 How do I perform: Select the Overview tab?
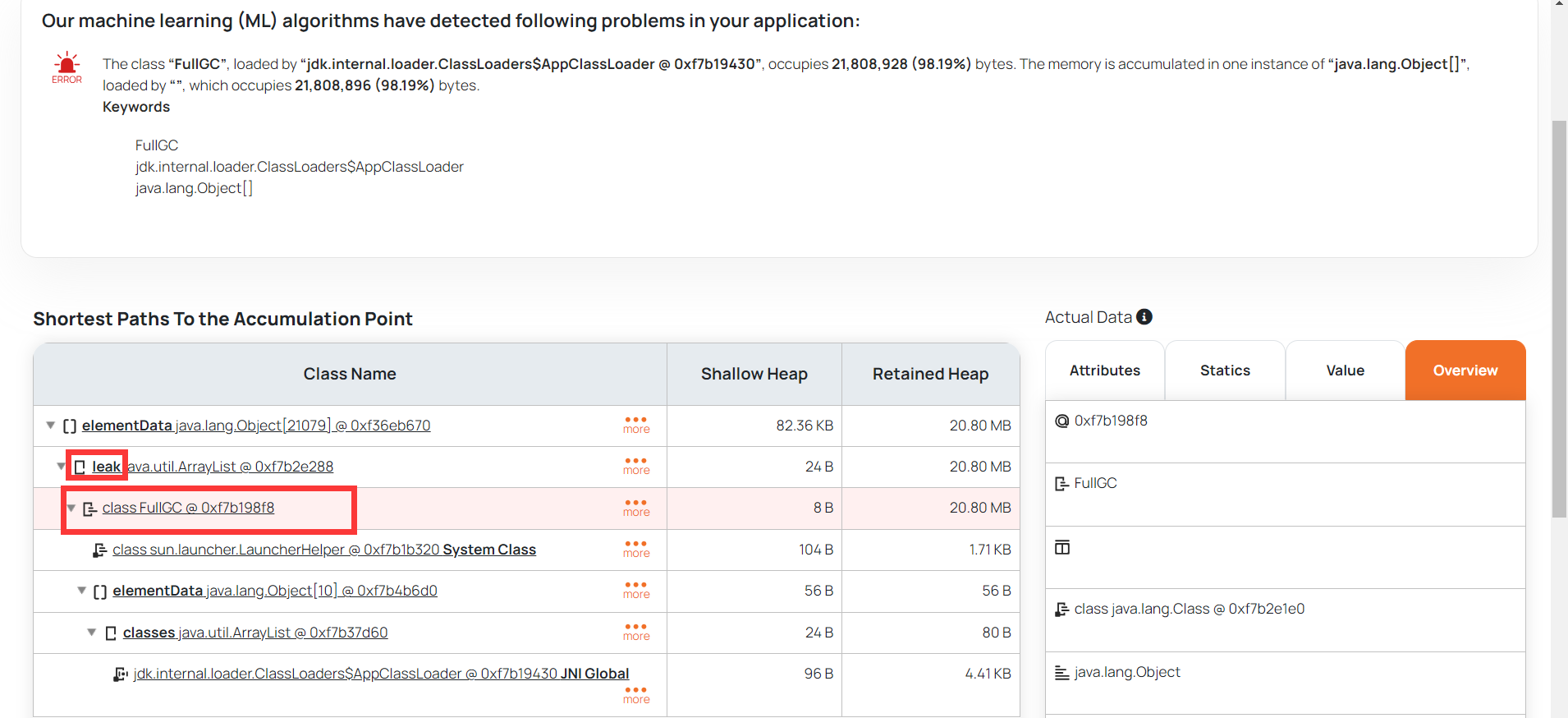(1465, 371)
